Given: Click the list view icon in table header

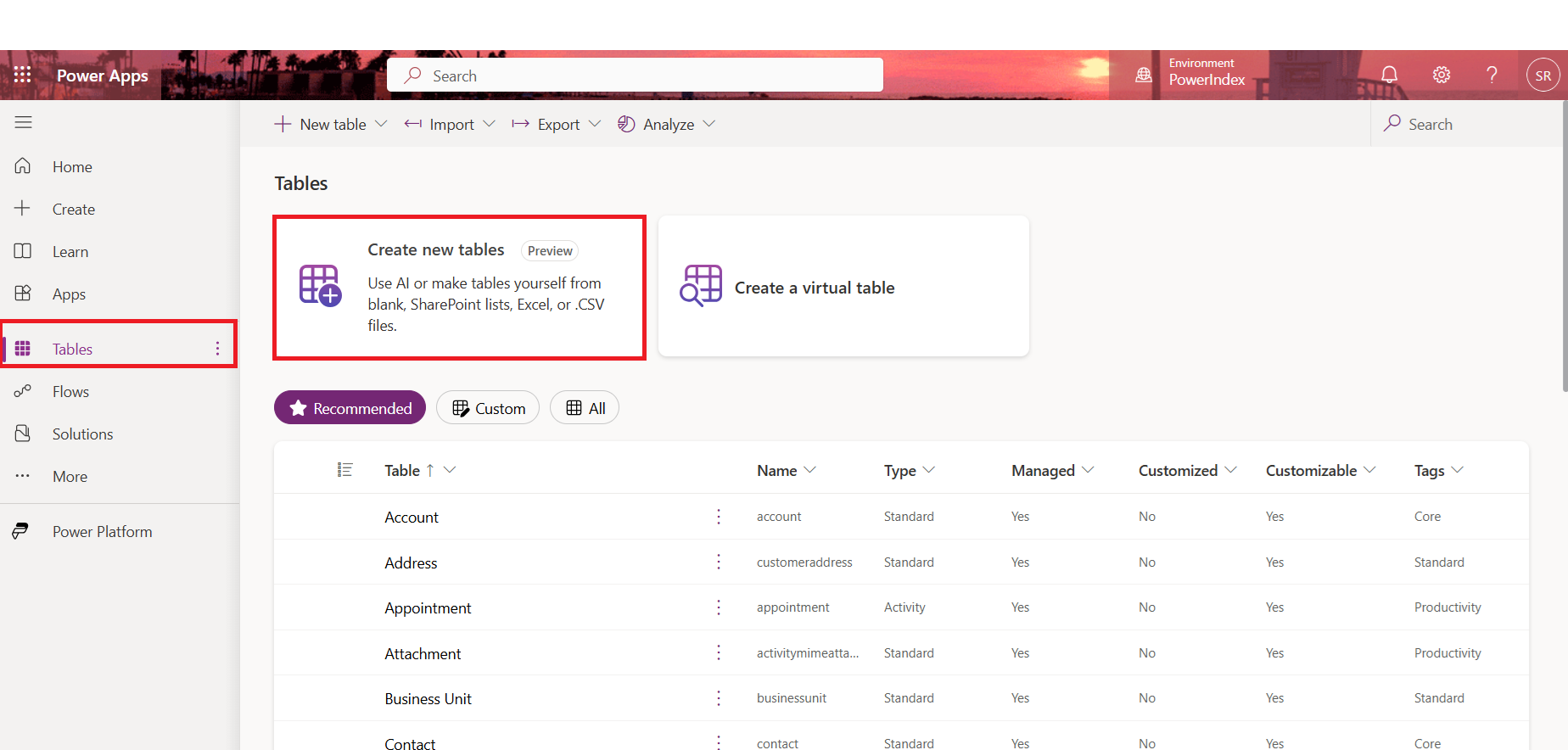Looking at the screenshot, I should pos(344,470).
